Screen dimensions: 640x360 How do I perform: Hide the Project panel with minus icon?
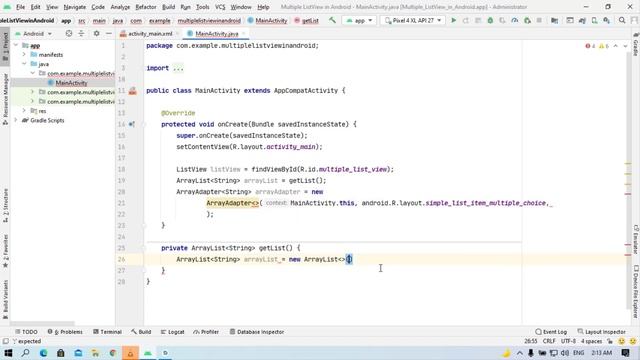coord(109,33)
